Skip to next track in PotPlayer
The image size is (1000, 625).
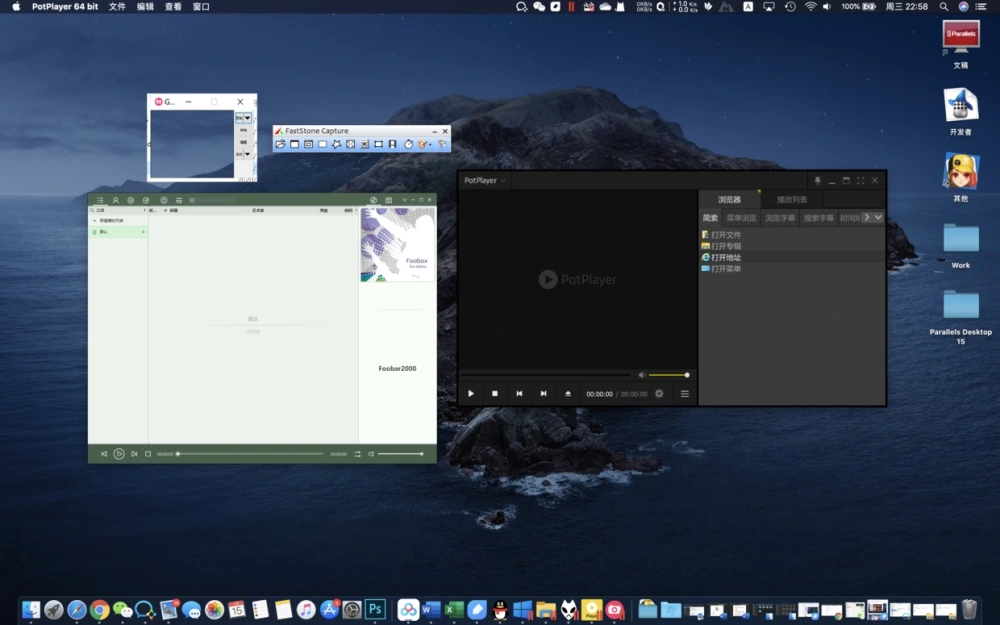543,393
